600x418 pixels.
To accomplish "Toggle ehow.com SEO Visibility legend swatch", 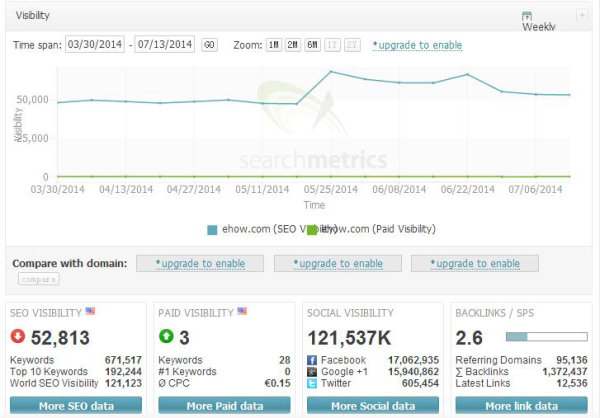I will [211, 230].
